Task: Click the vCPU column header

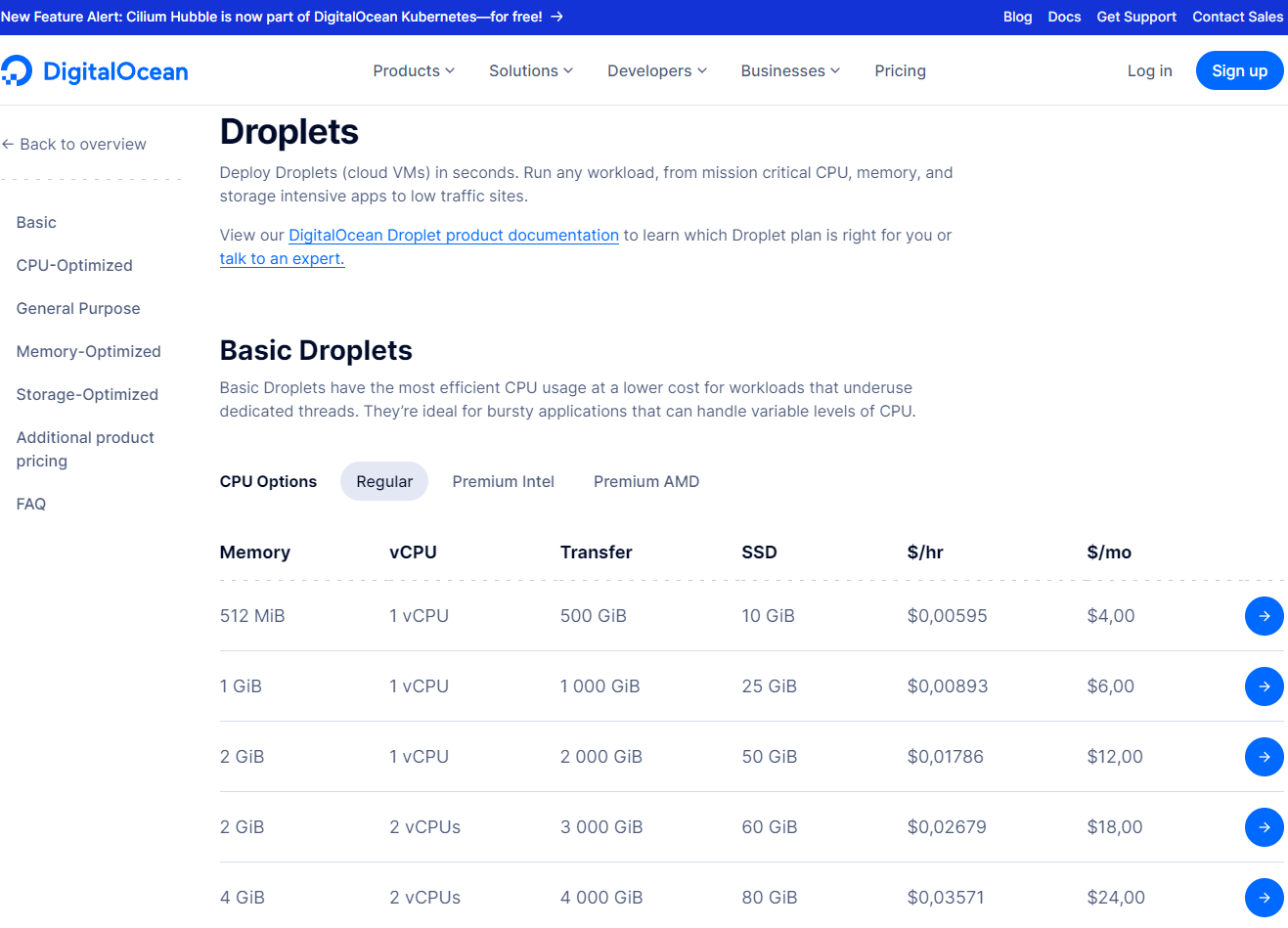Action: [x=413, y=552]
